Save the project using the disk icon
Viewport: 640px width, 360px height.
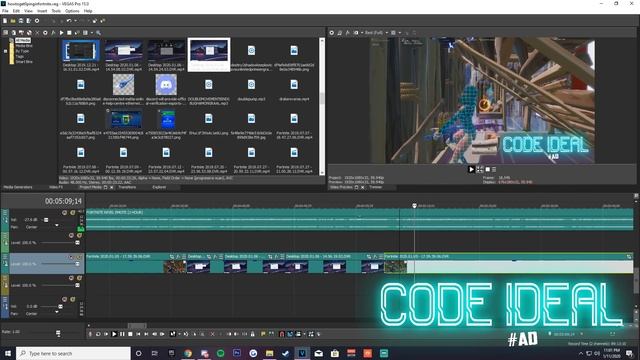click(21, 21)
